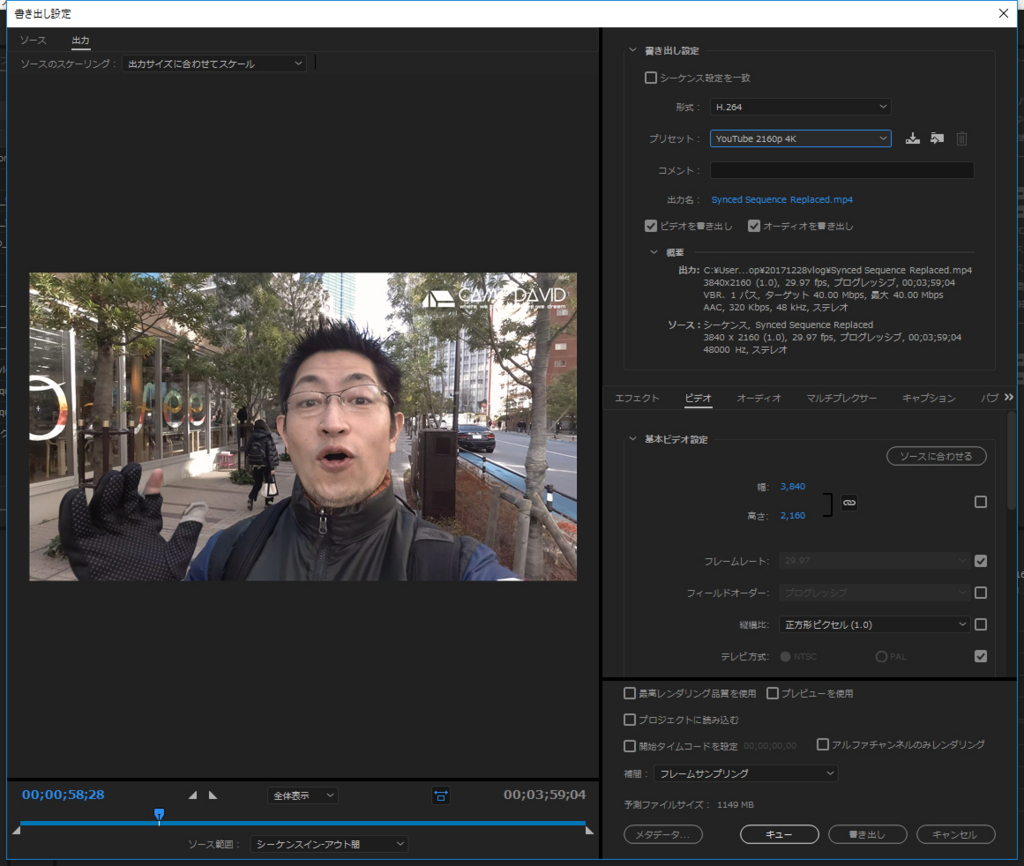The image size is (1024, 866).
Task: Click the blue aspect ratio correction icon
Action: pyautogui.click(x=441, y=795)
